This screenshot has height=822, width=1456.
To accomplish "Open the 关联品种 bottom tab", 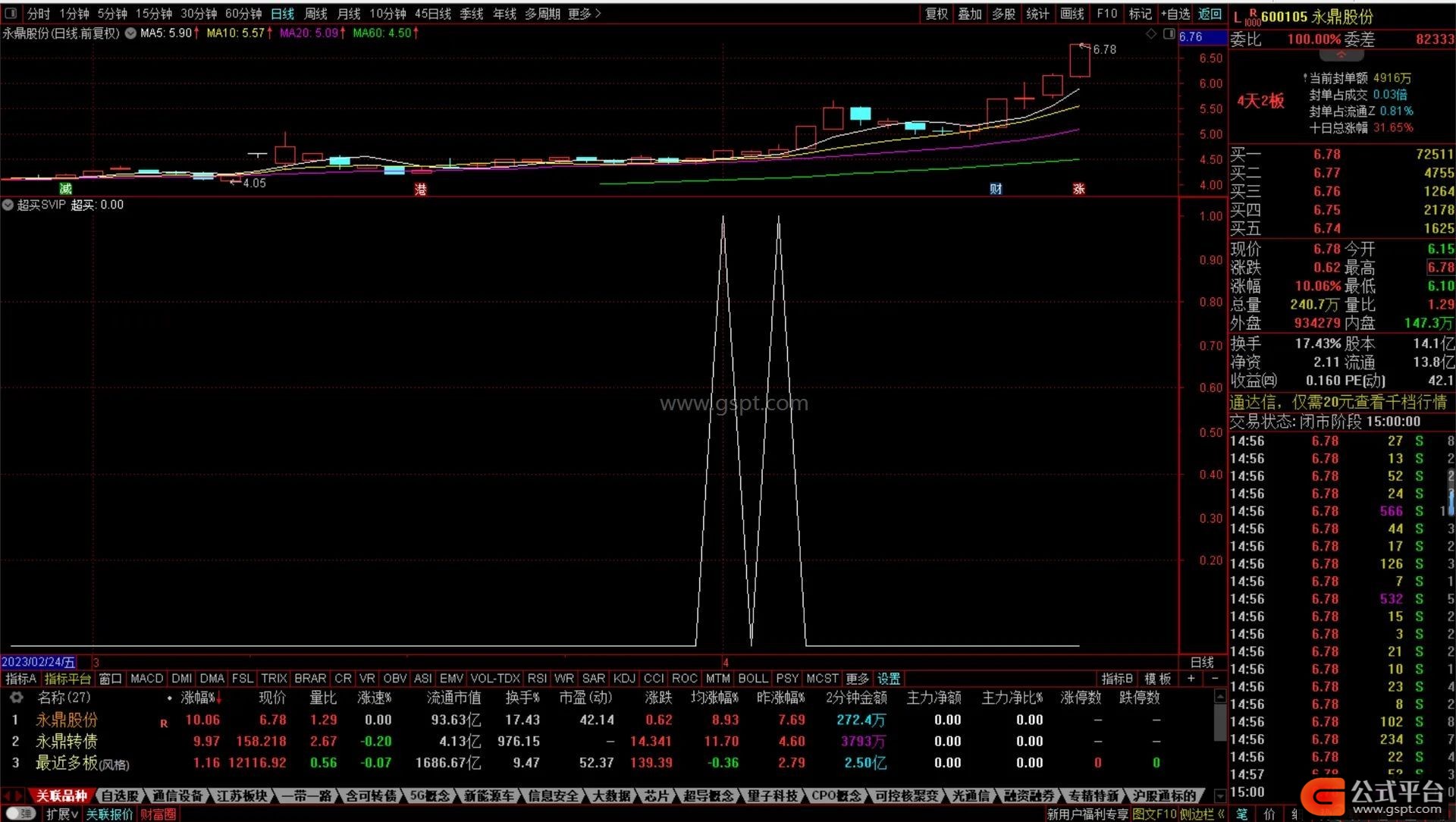I will coord(61,795).
